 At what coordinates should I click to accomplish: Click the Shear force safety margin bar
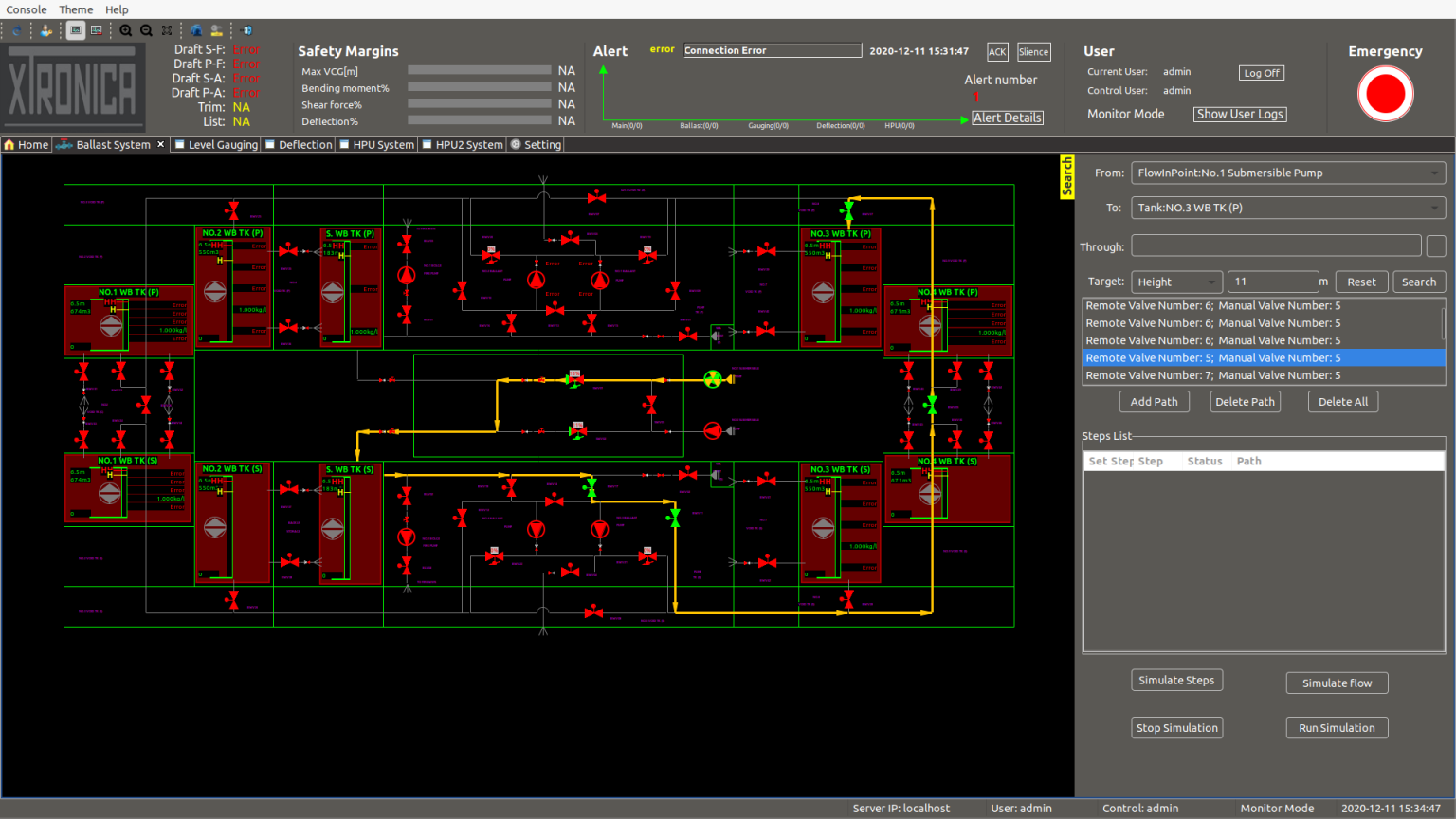[479, 104]
